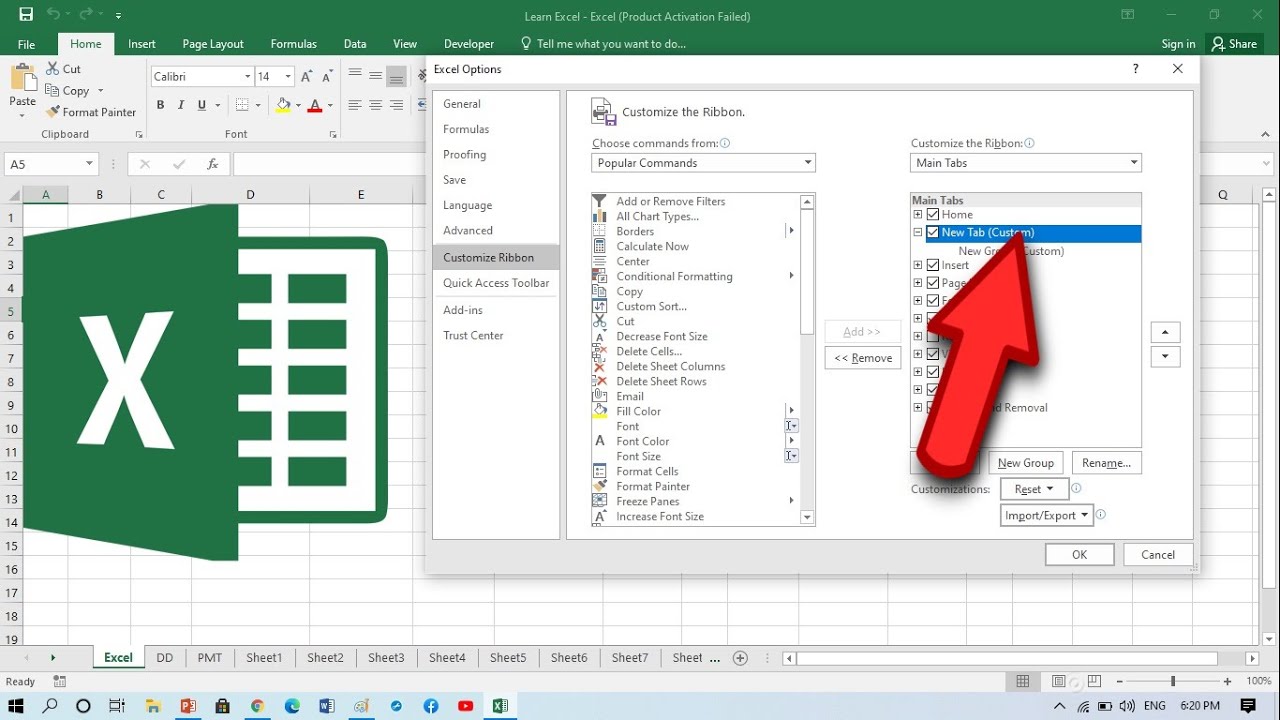Click the new sheet plus icon
The image size is (1280, 720).
click(x=740, y=658)
